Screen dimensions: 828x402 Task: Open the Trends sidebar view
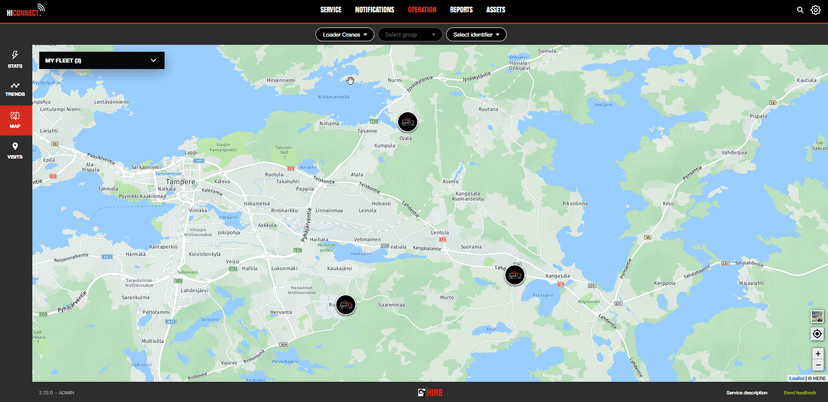click(x=15, y=89)
